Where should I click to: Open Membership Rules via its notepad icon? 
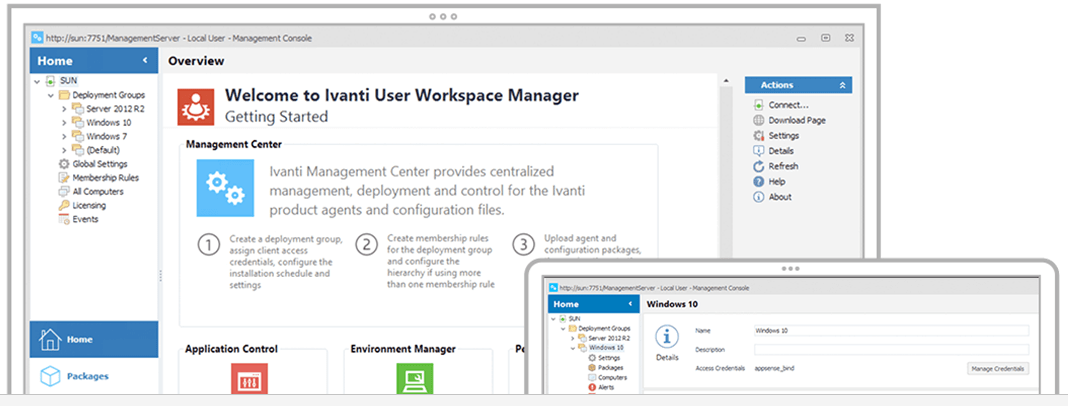tap(64, 178)
